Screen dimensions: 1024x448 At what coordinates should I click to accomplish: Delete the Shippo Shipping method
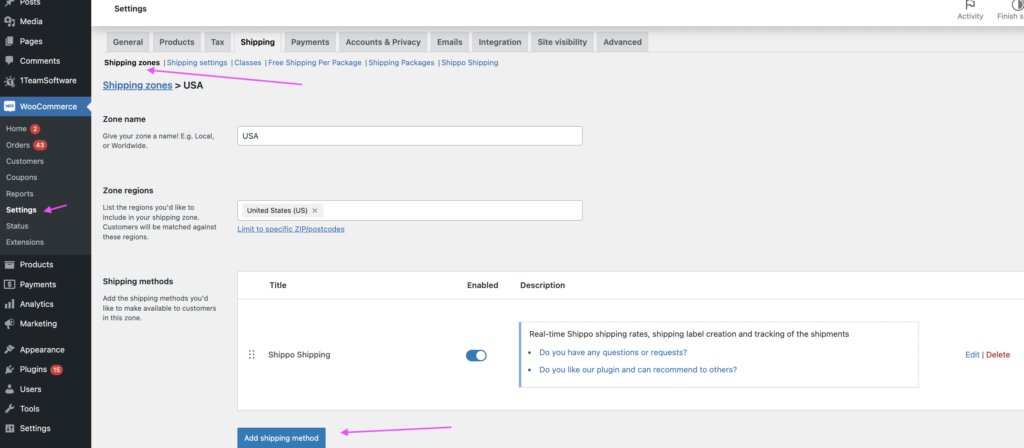998,355
